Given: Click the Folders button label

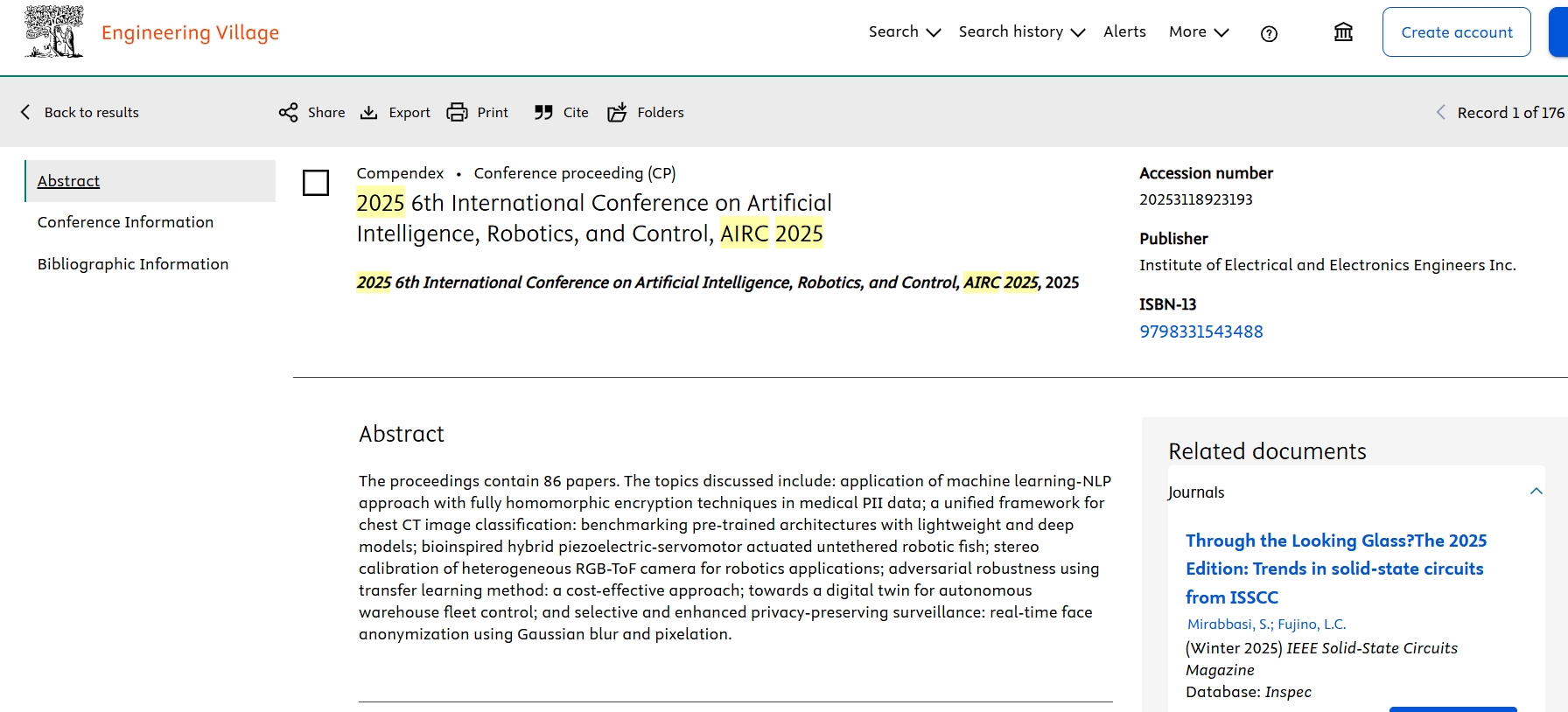Looking at the screenshot, I should point(661,113).
